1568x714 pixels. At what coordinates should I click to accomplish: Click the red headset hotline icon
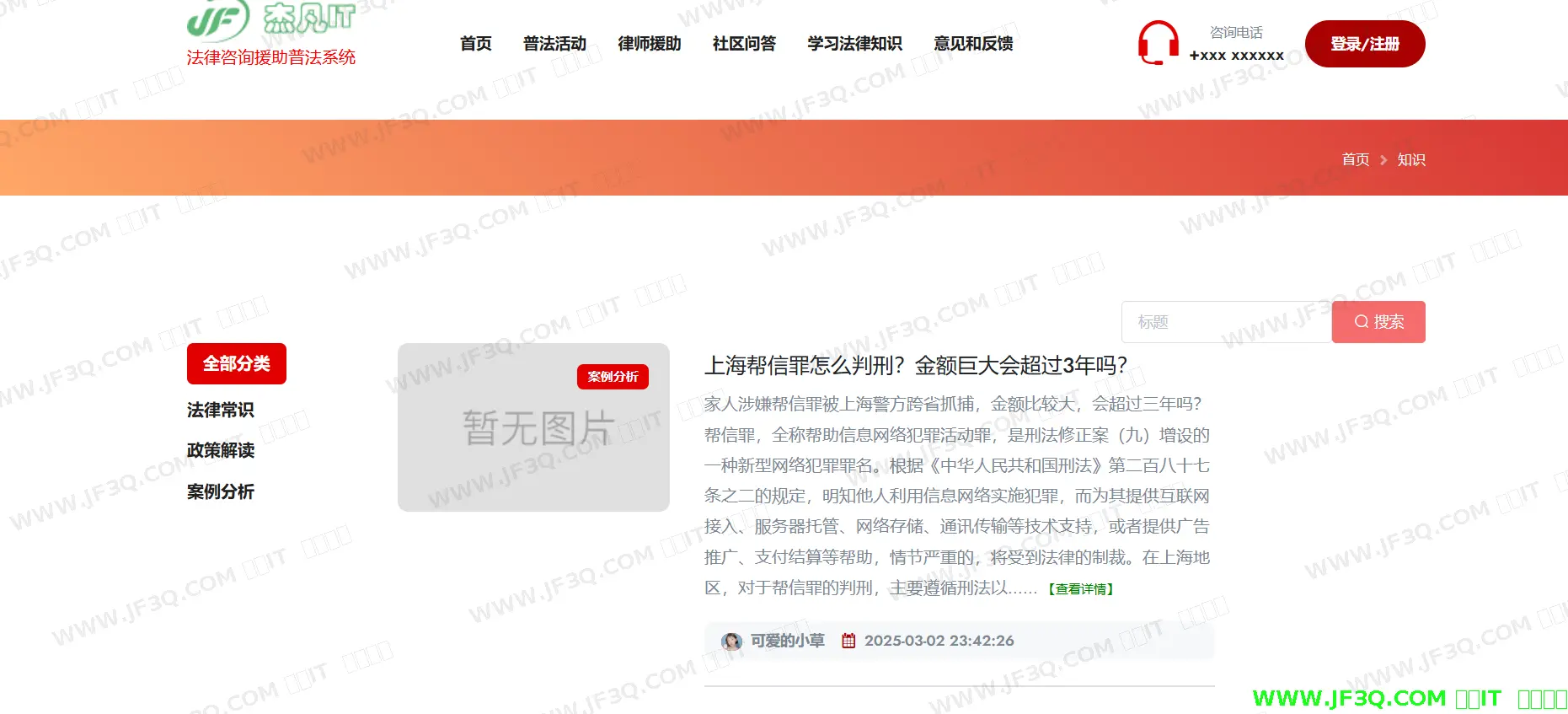1158,43
